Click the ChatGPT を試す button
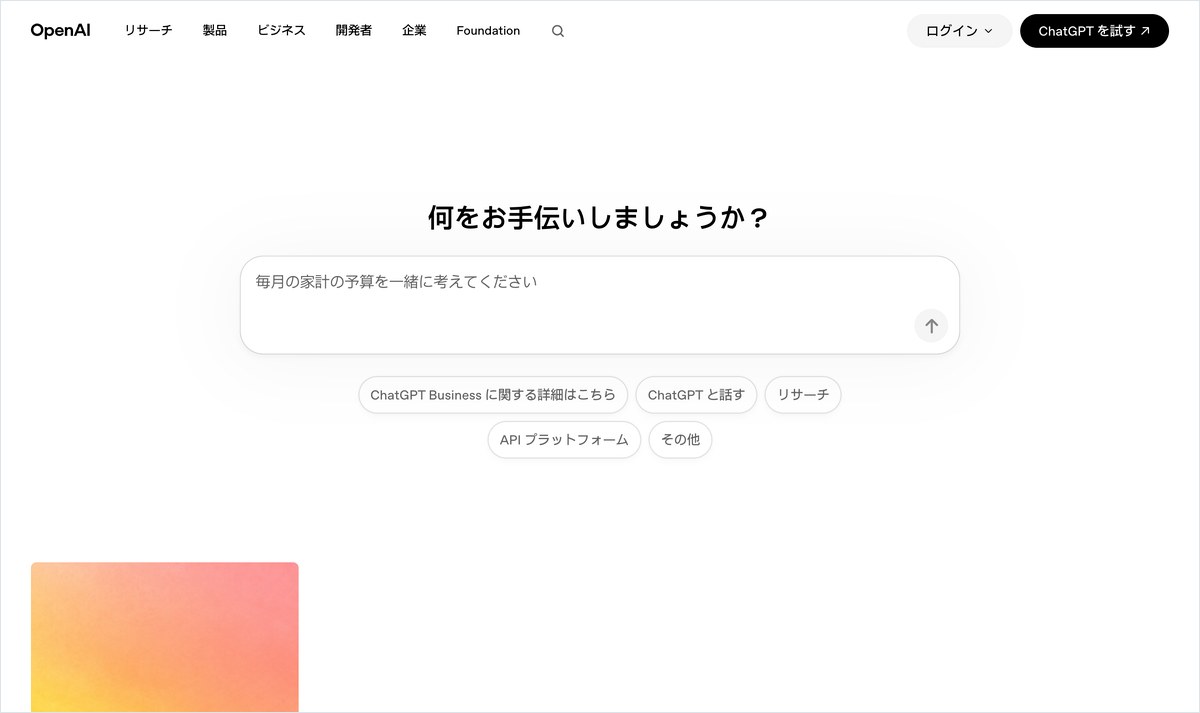Screen dimensions: 1200x713 pos(1094,31)
